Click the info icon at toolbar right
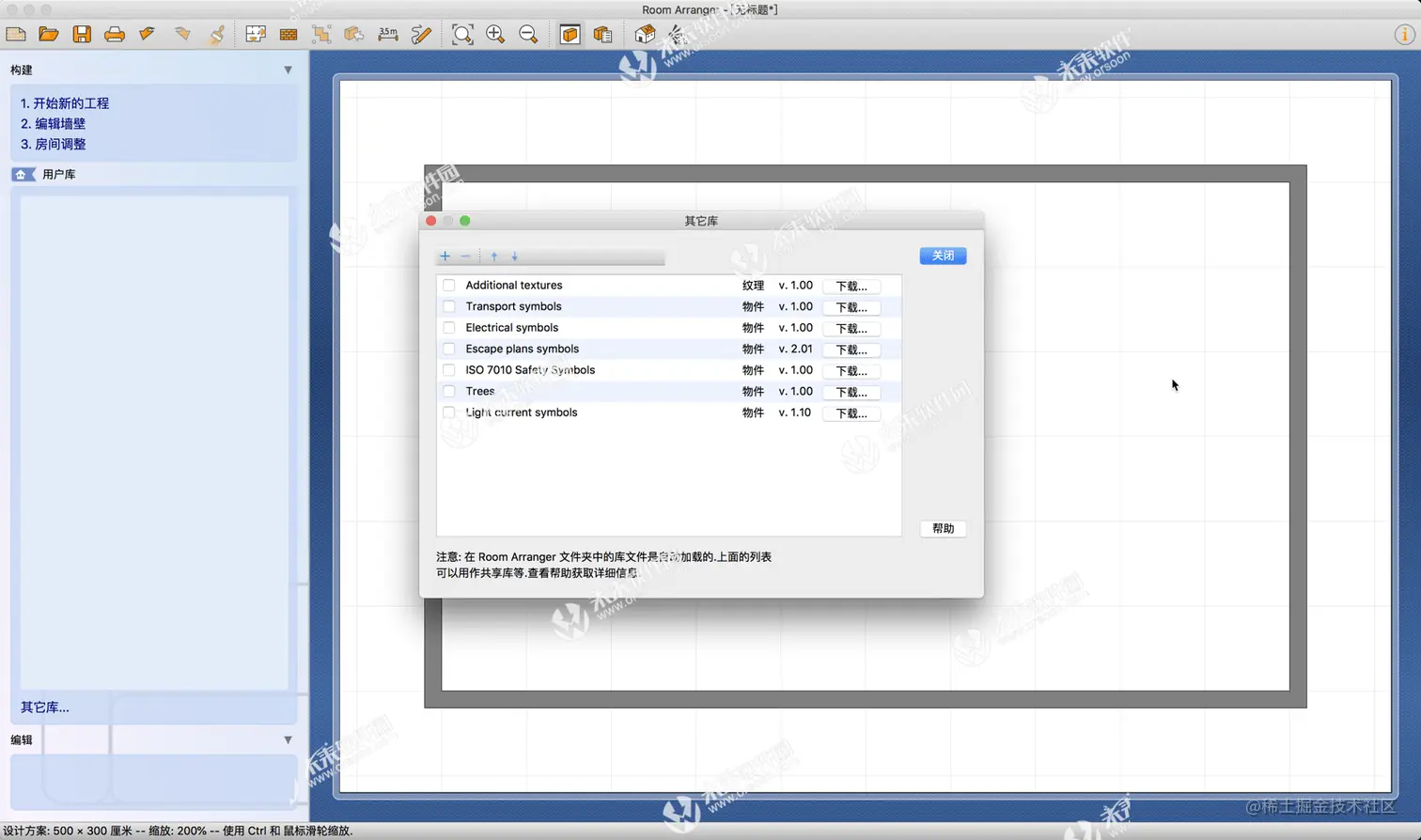Viewport: 1421px width, 840px height. [1404, 35]
